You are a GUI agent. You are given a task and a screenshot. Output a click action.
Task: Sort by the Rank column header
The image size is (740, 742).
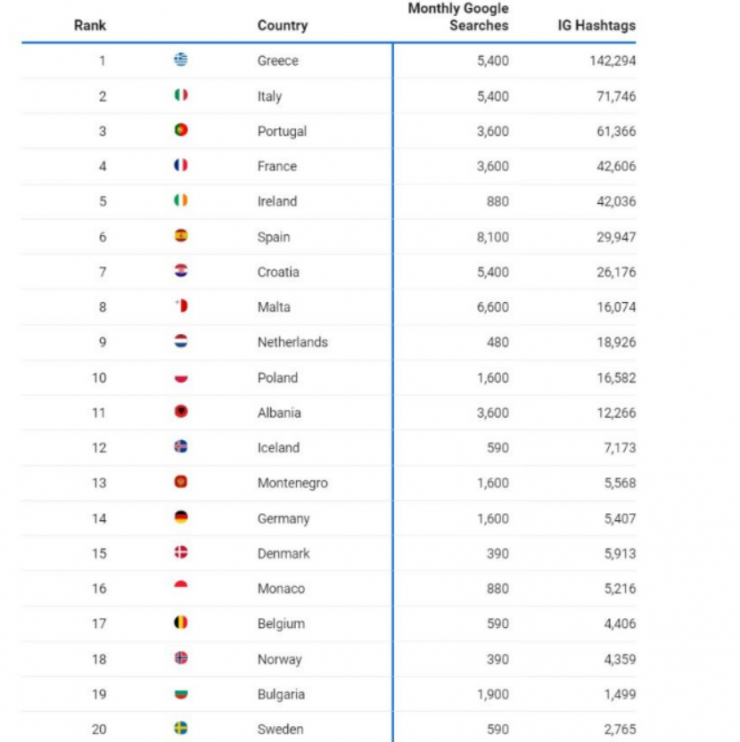point(90,25)
